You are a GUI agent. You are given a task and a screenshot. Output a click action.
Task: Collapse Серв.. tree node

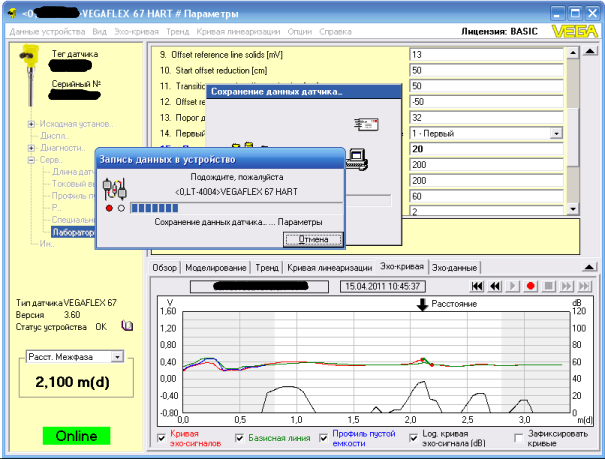31,160
